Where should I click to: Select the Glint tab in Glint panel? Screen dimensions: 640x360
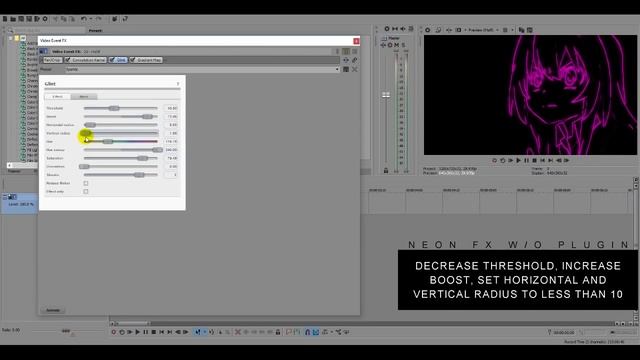click(x=58, y=97)
